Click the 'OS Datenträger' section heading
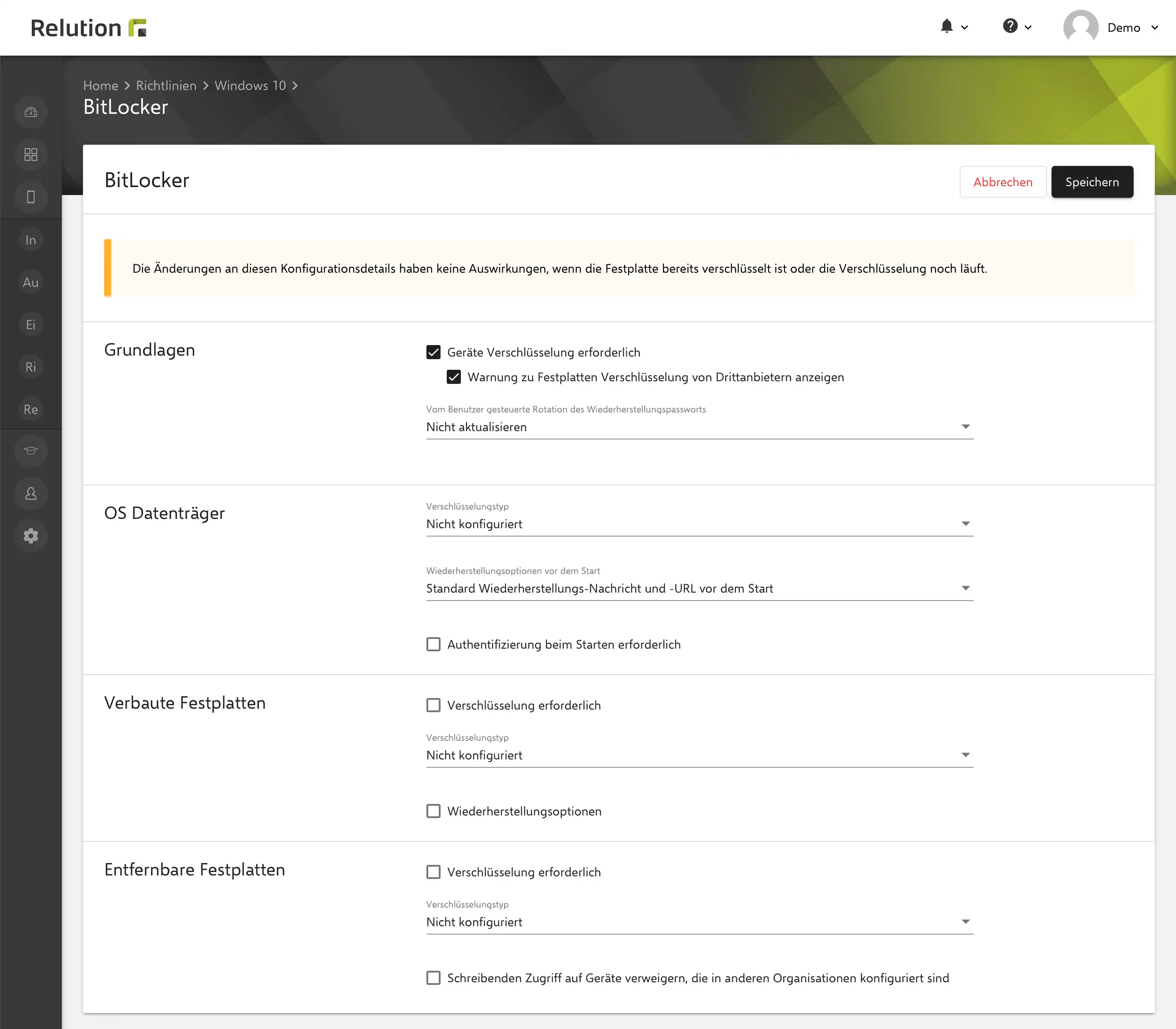 [164, 513]
